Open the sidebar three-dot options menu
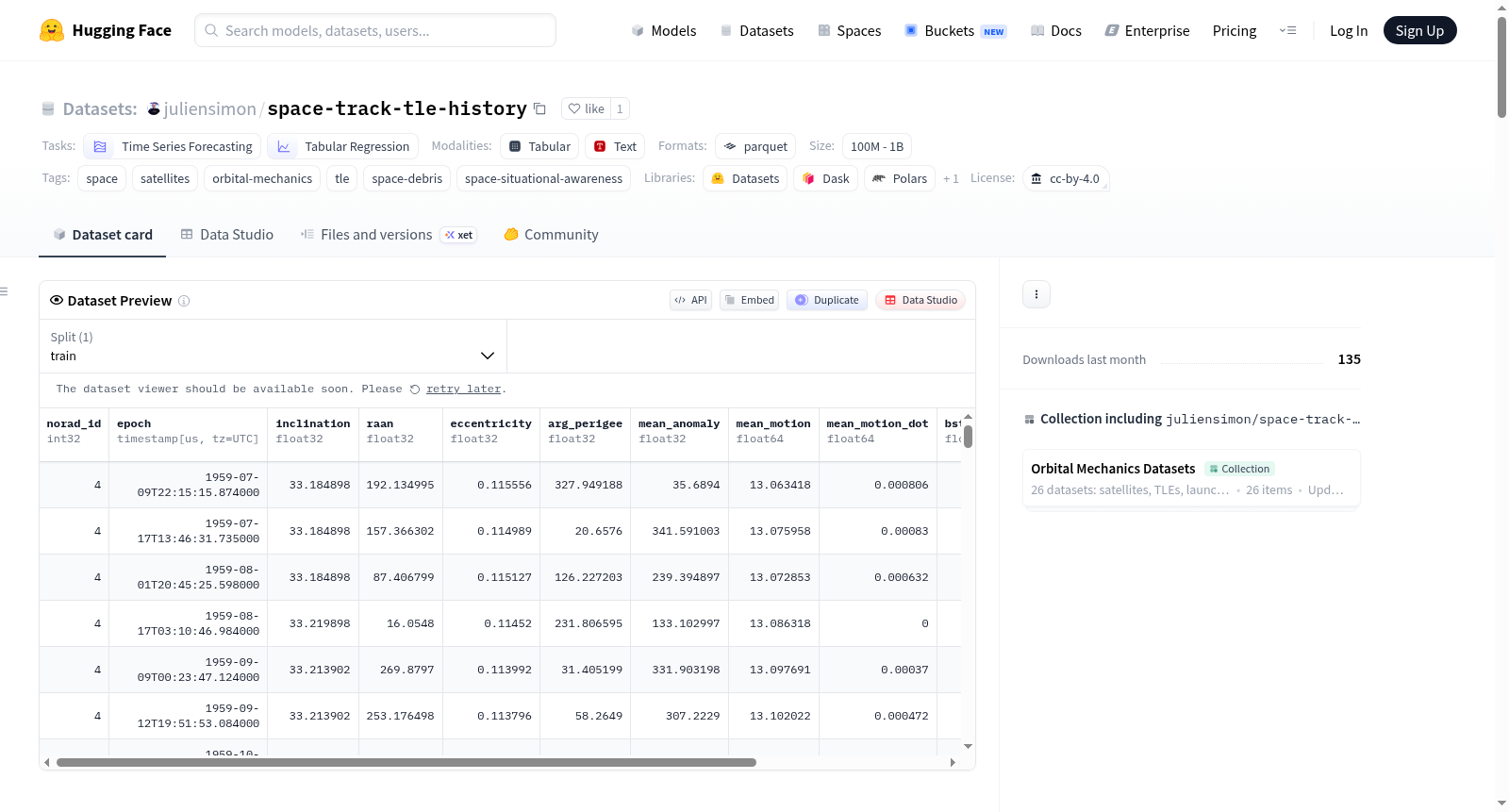The height and width of the screenshot is (812, 1509). (x=1036, y=294)
